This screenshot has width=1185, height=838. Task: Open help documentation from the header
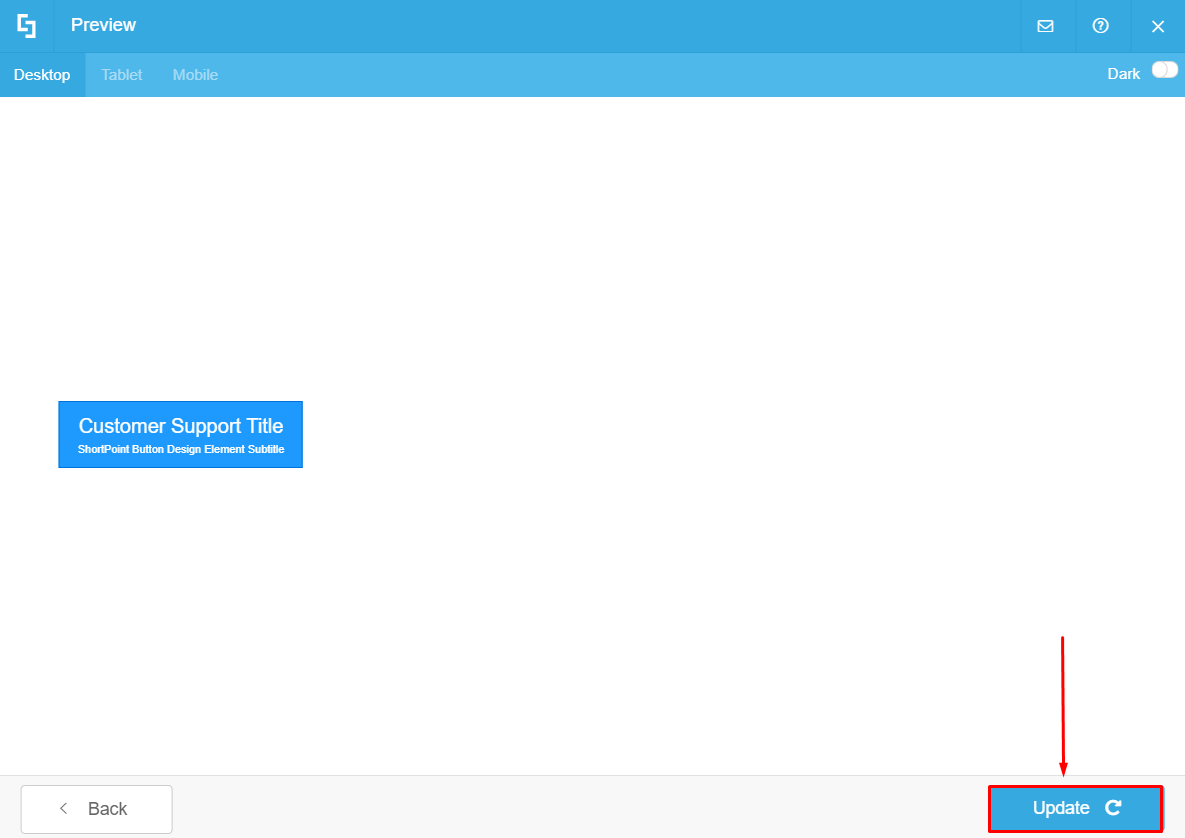[1102, 26]
